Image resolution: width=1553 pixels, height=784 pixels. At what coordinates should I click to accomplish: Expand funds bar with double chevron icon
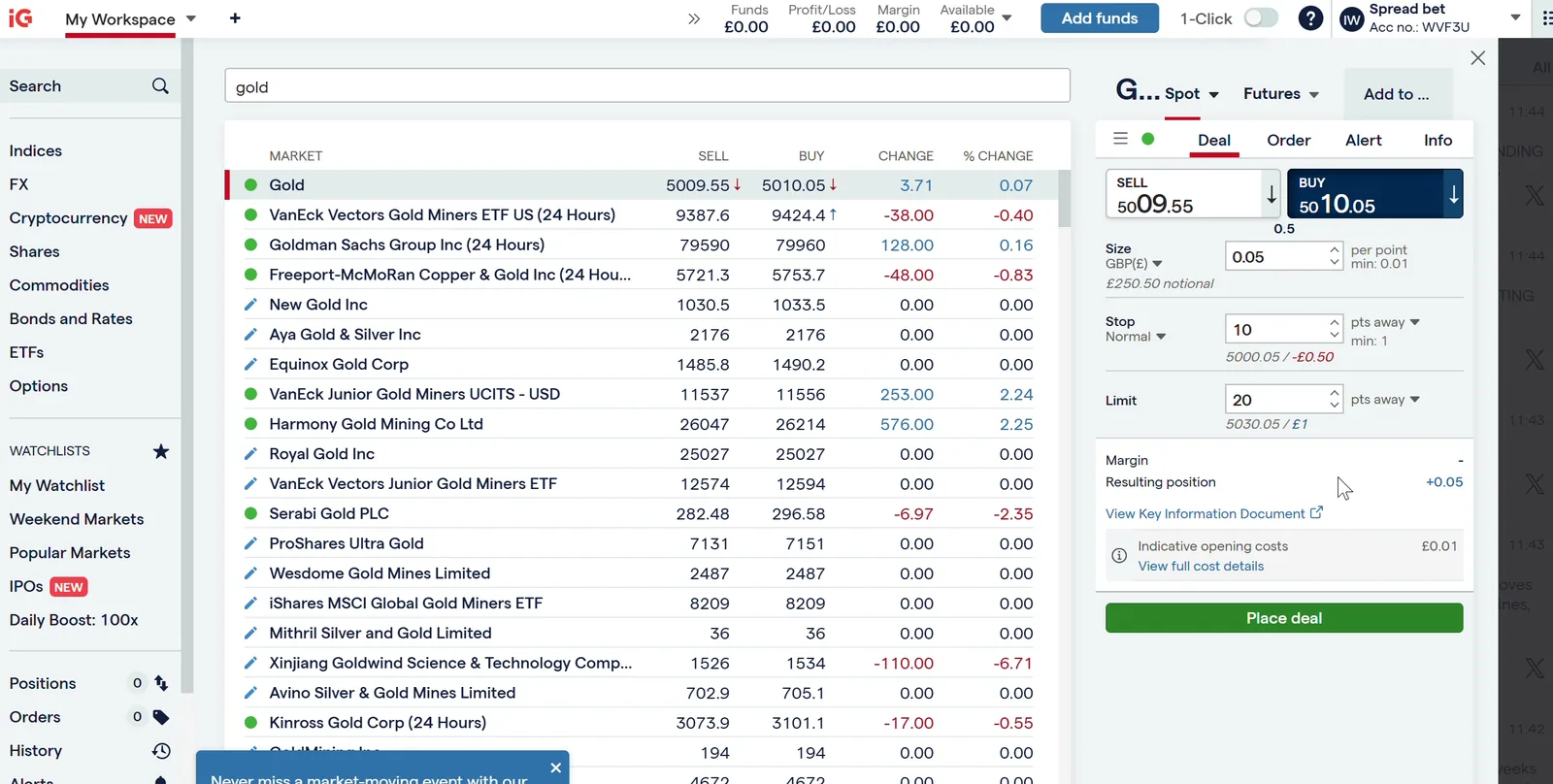pyautogui.click(x=694, y=18)
